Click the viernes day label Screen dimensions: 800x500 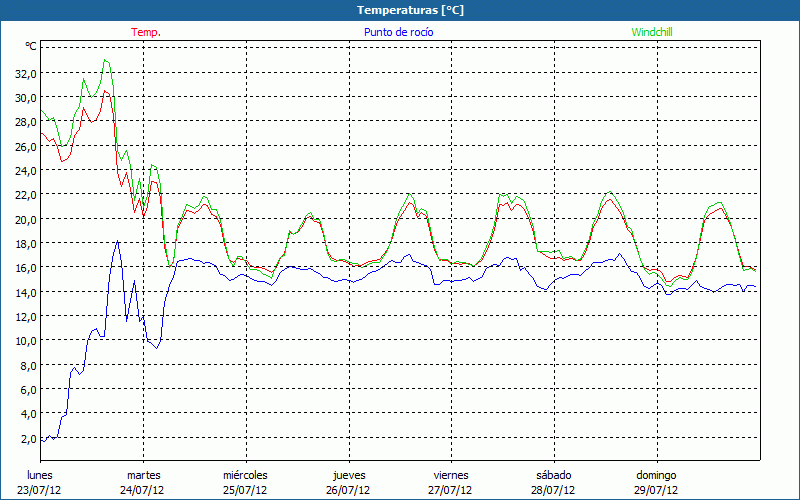tap(451, 474)
